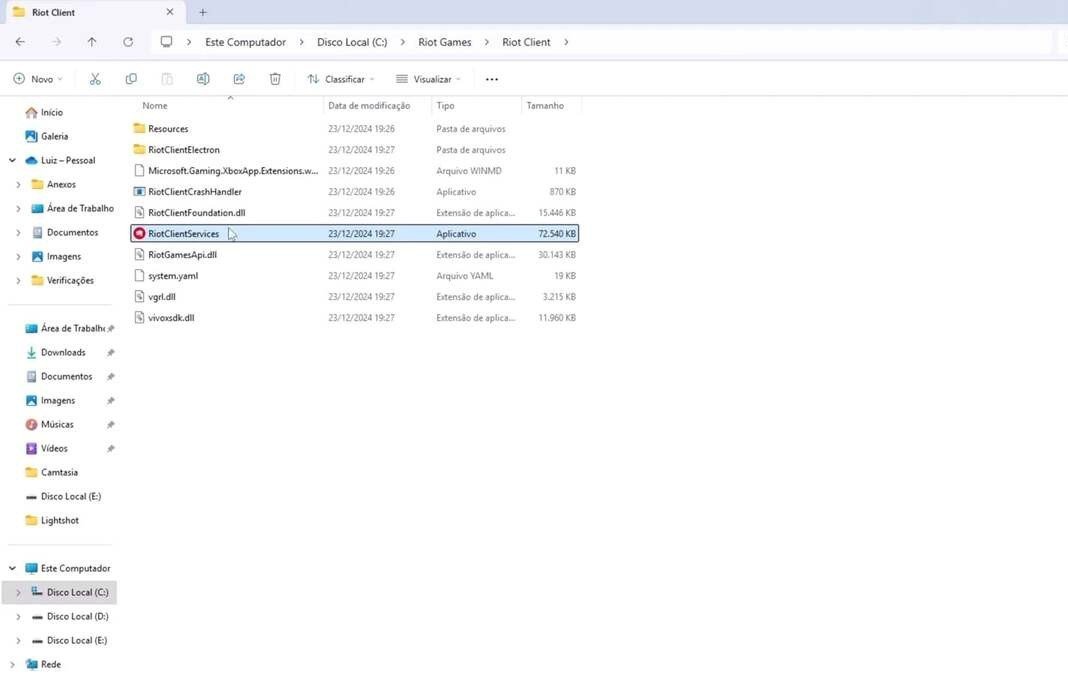Refresh the current folder view
Screen dimensions: 1068x700
coord(128,42)
